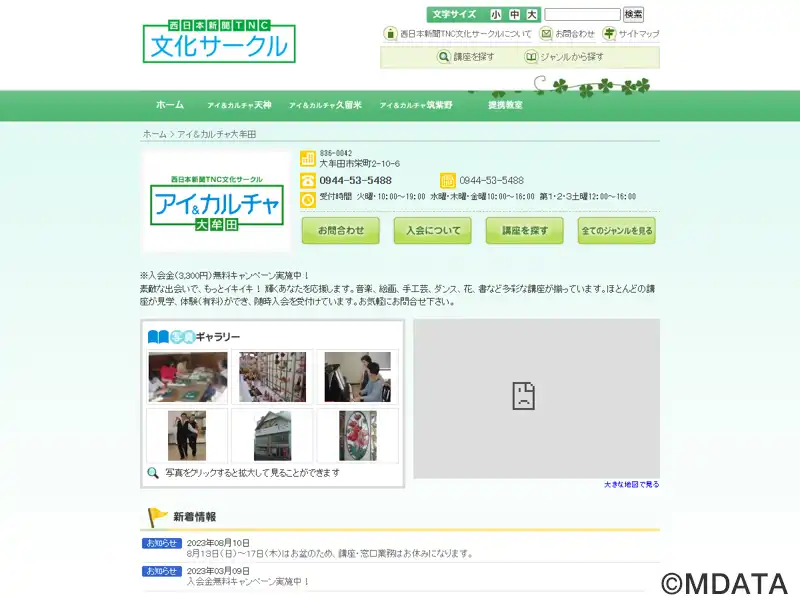Image resolution: width=800 pixels, height=600 pixels.
Task: Open the アイ&カルチャ久留米 navigation tab
Action: 325,105
